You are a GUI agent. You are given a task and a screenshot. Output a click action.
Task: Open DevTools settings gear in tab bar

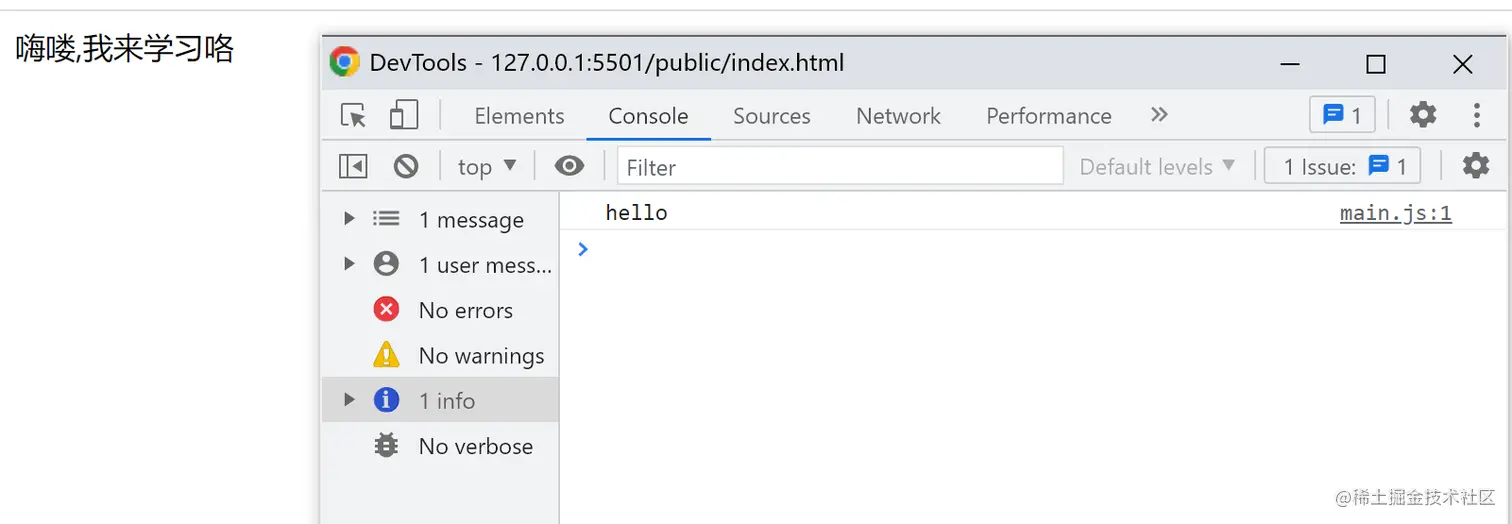click(1423, 115)
